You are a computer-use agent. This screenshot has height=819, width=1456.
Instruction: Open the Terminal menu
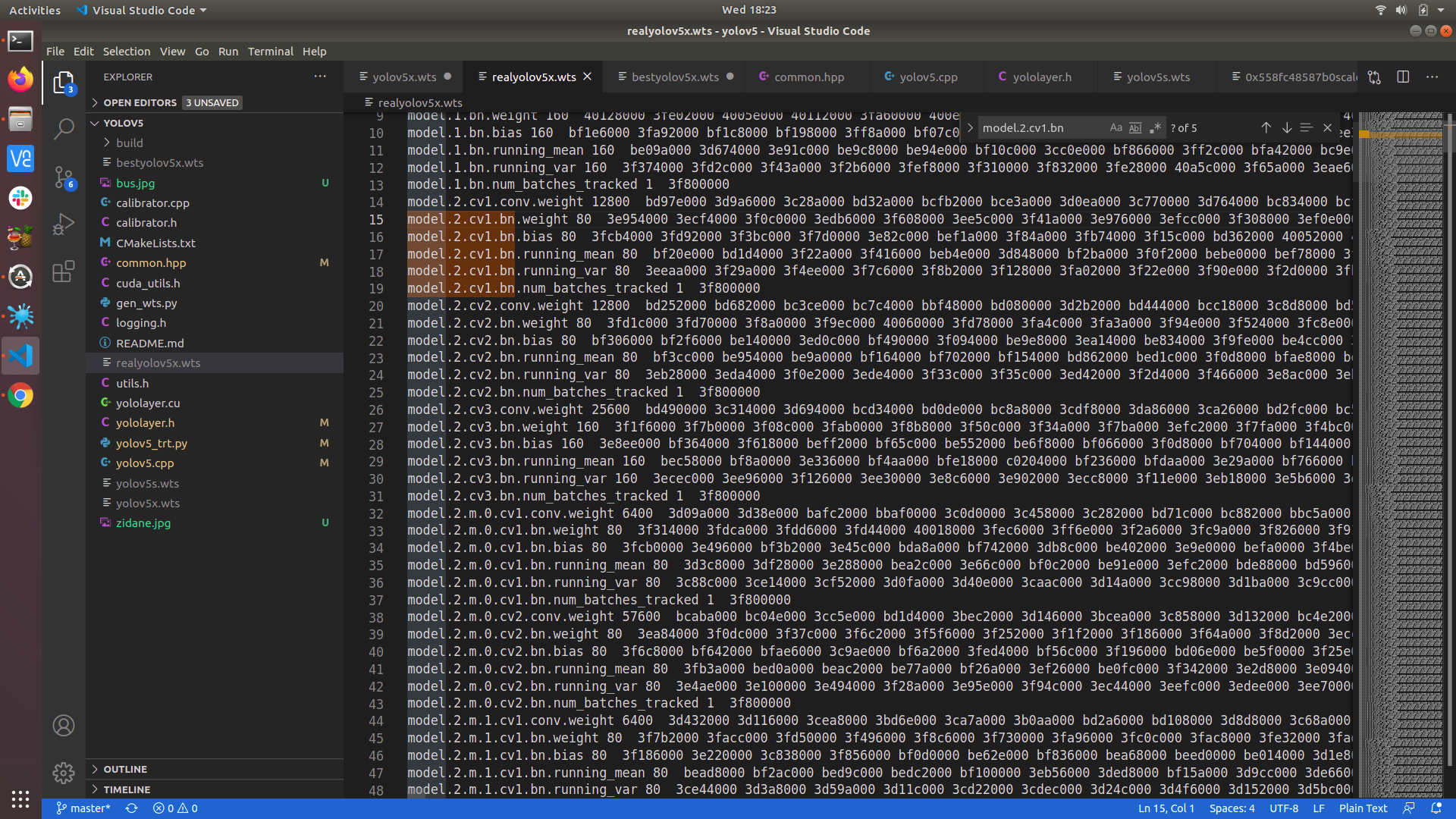coord(271,51)
